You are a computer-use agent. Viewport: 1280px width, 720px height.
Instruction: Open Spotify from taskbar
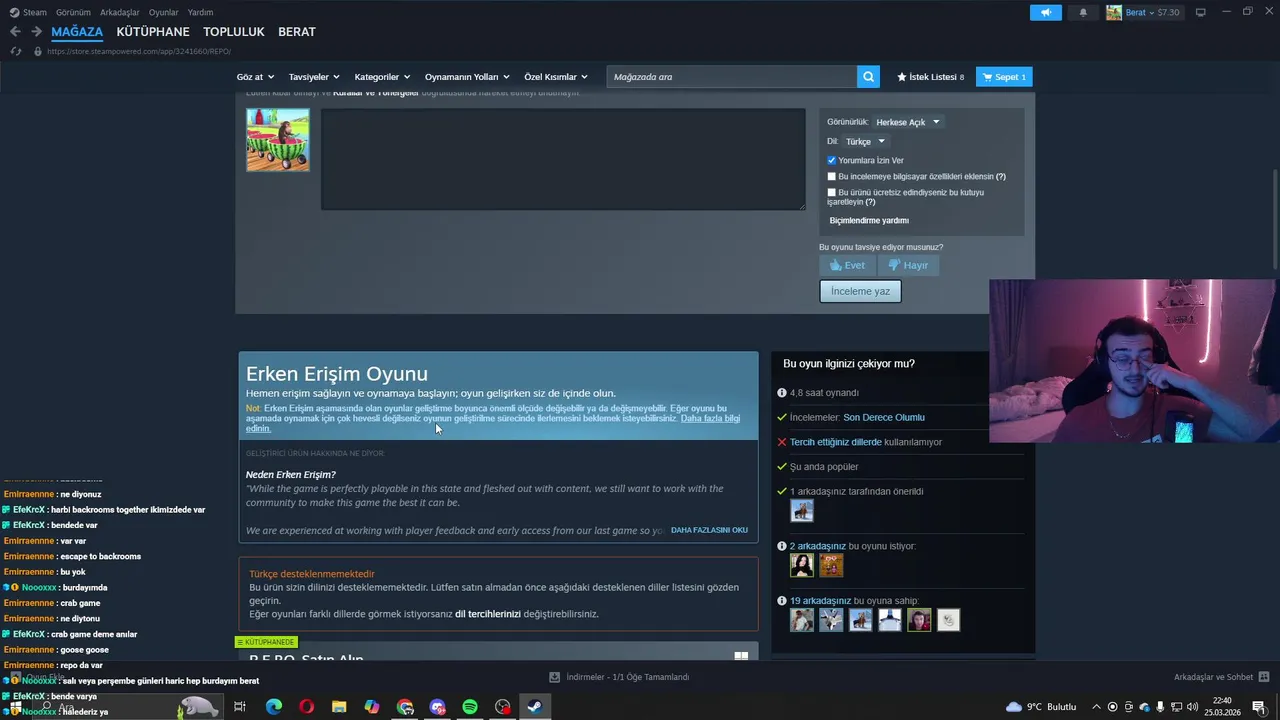[470, 707]
